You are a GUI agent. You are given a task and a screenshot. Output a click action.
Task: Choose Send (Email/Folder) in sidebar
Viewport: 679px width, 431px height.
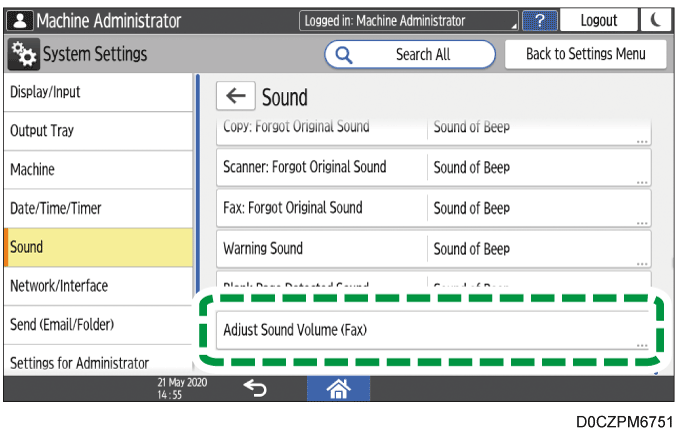click(x=96, y=325)
